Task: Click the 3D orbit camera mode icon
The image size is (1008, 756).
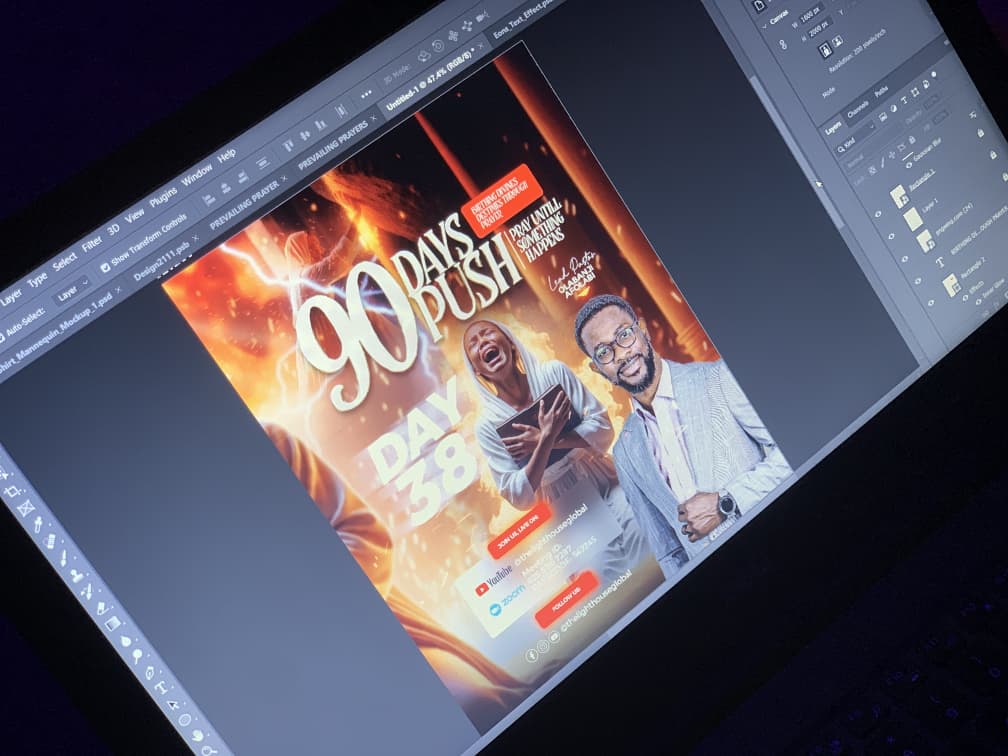Action: [x=424, y=57]
